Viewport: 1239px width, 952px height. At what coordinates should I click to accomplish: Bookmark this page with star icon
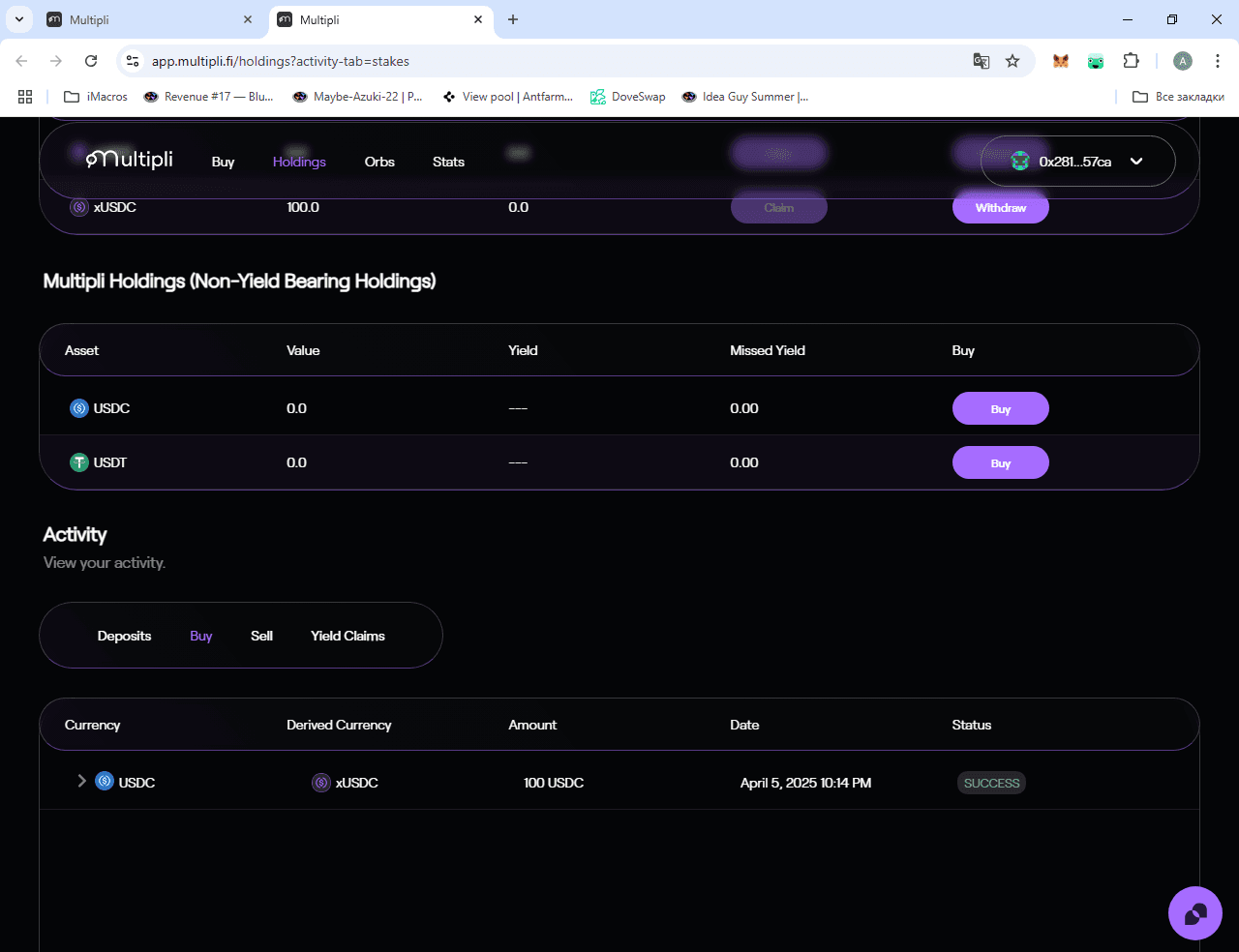[1012, 61]
